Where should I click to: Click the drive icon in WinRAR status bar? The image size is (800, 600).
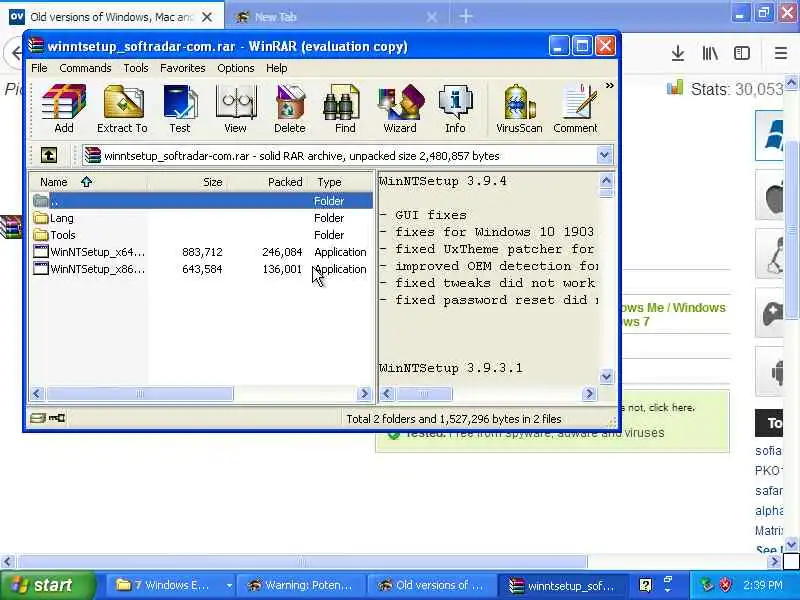tap(38, 418)
